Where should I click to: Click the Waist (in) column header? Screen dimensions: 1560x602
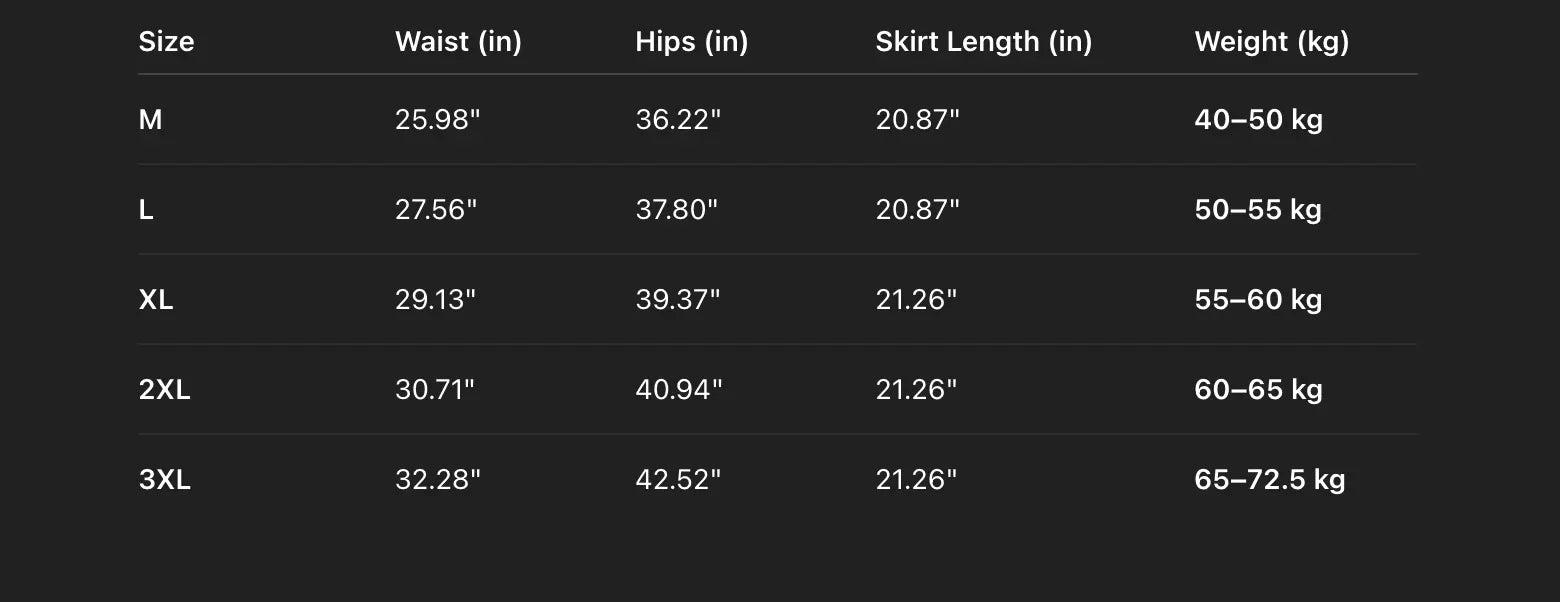point(458,42)
